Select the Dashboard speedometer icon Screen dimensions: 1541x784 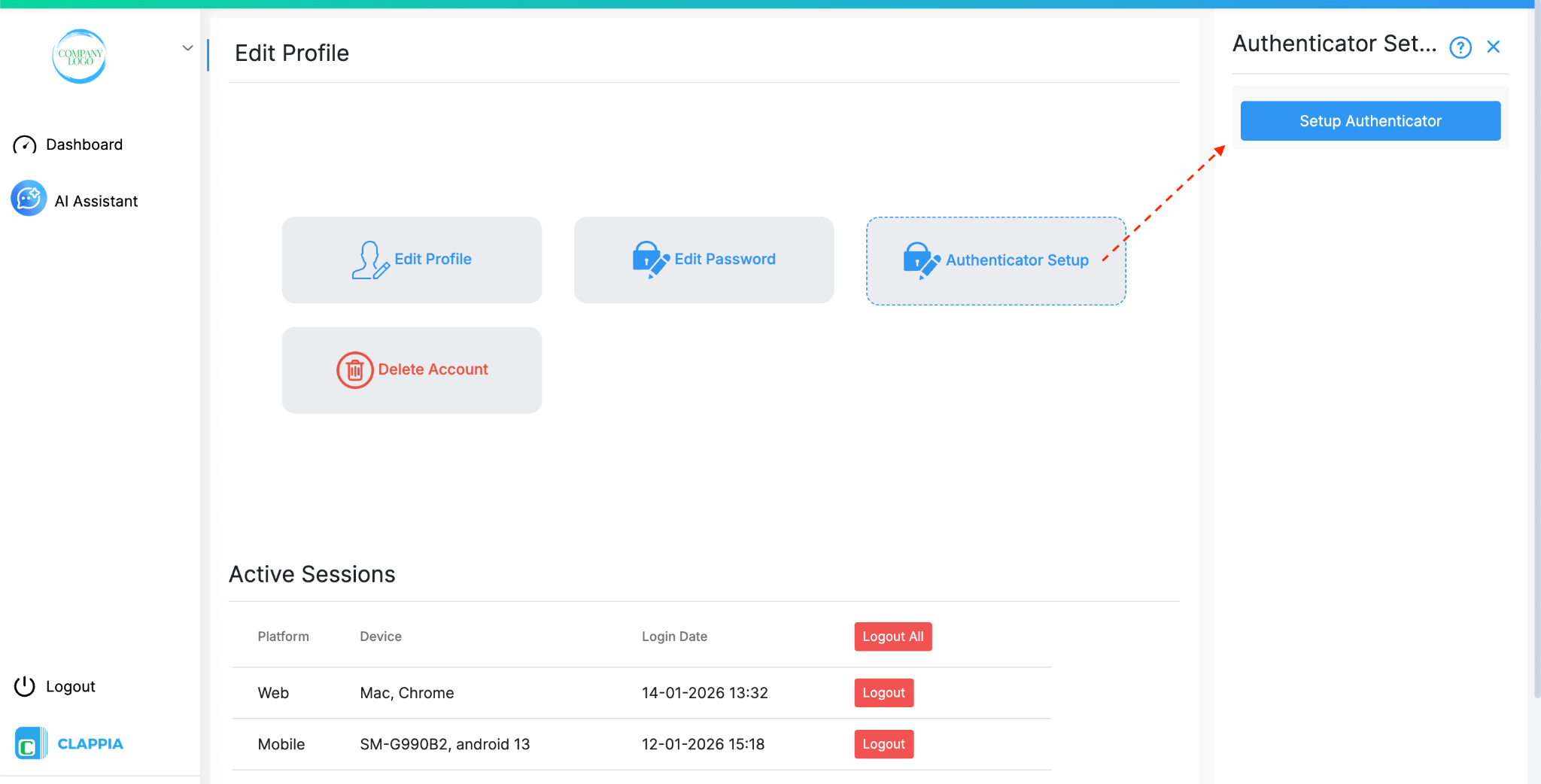[25, 144]
